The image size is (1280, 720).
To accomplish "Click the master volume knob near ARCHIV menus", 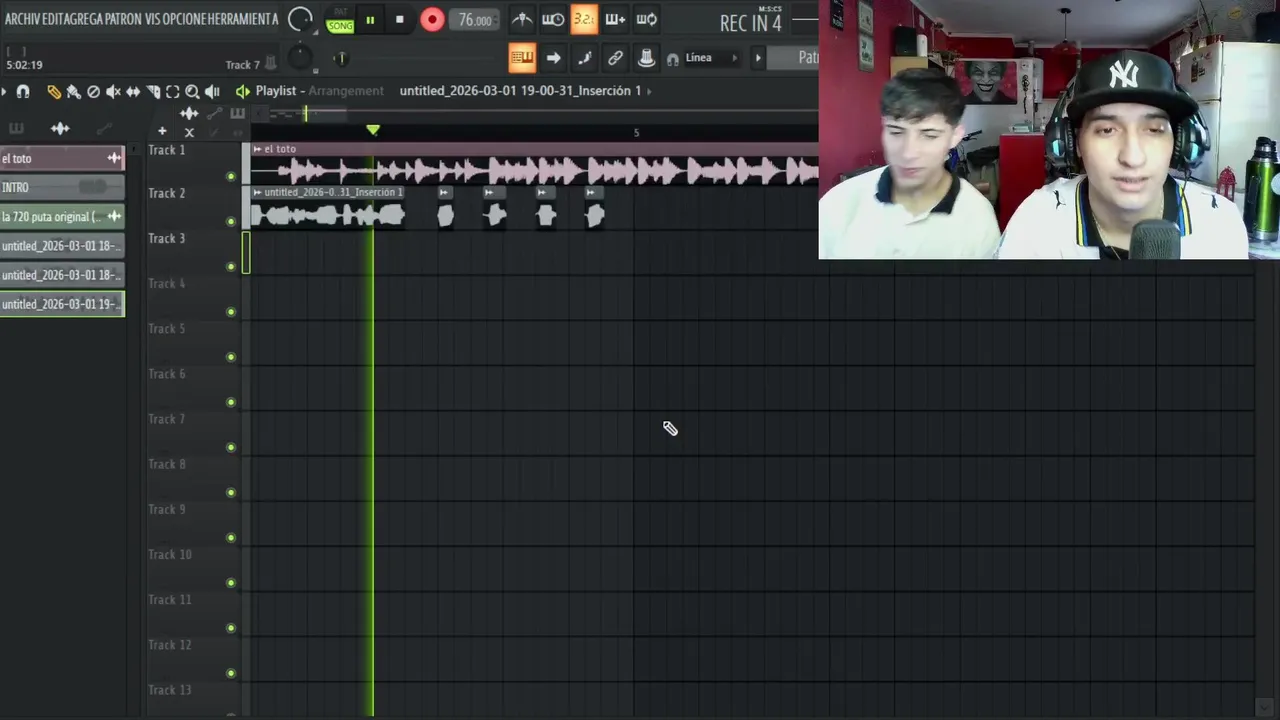I will (x=300, y=19).
